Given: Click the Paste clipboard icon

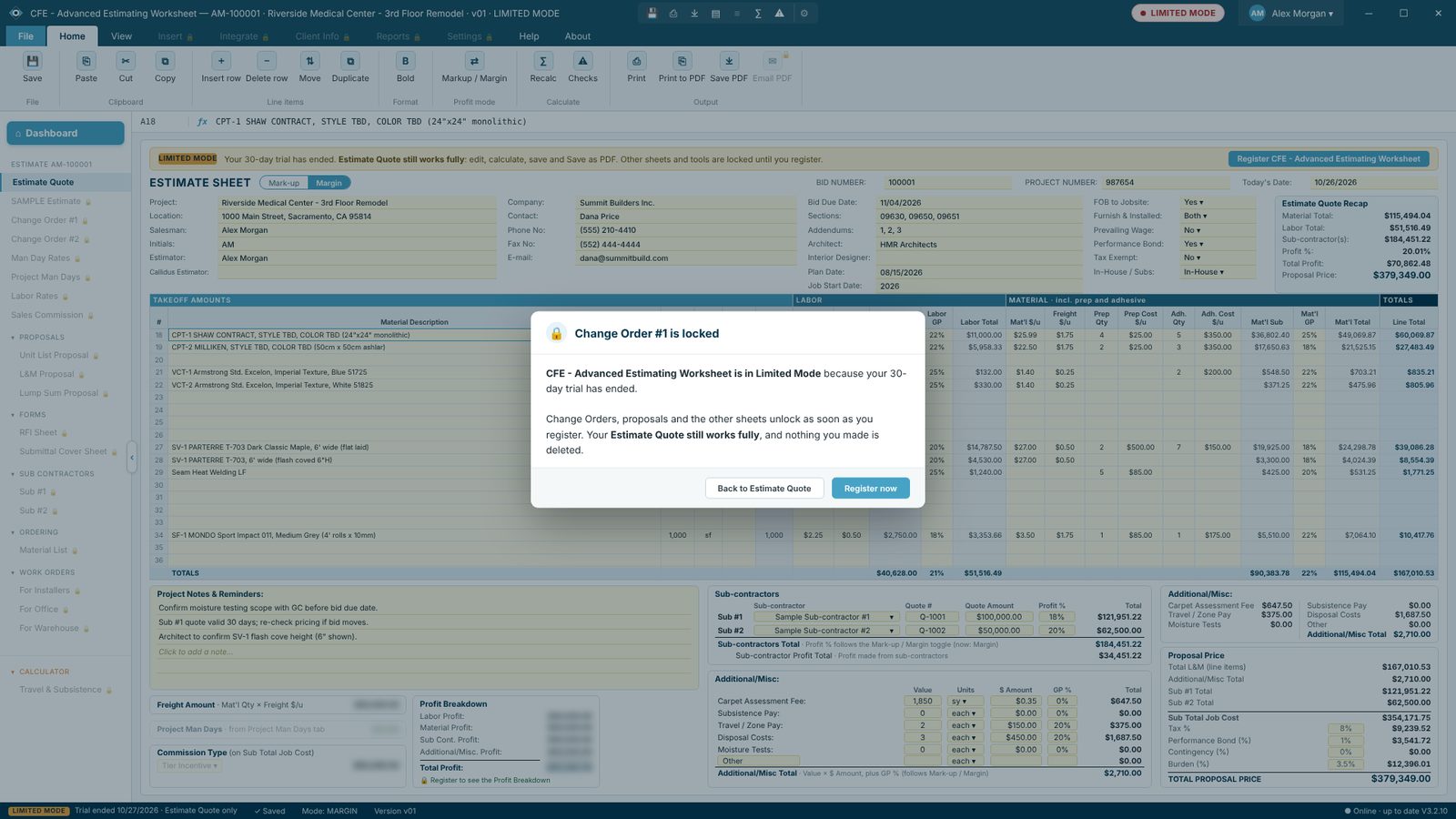Looking at the screenshot, I should (86, 61).
